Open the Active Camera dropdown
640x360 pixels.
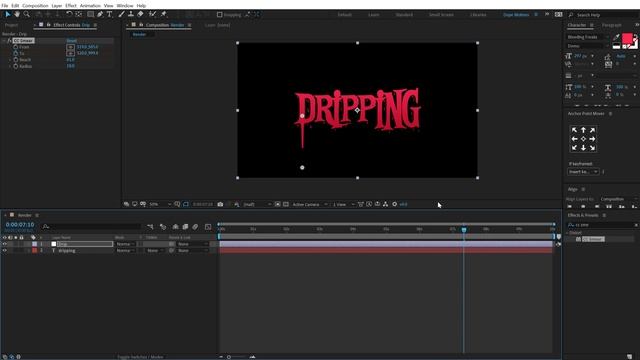310,204
